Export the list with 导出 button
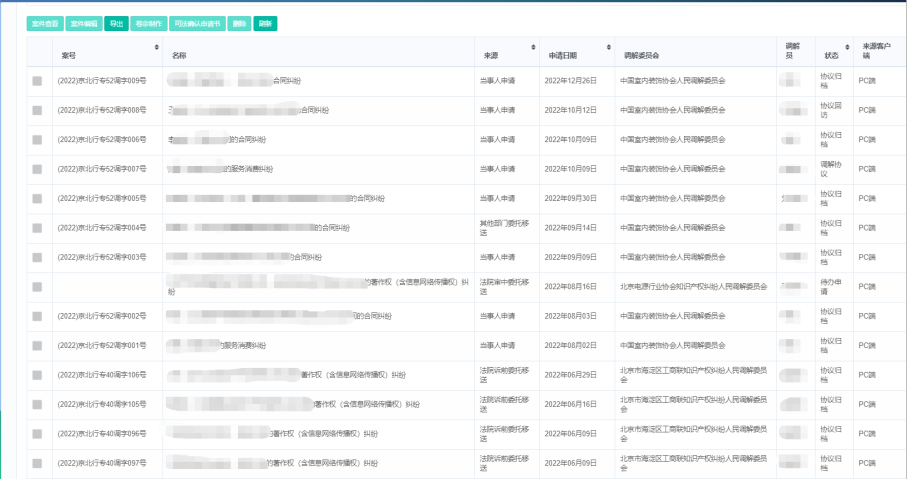Screen dimensions: 907x479 tap(116, 23)
